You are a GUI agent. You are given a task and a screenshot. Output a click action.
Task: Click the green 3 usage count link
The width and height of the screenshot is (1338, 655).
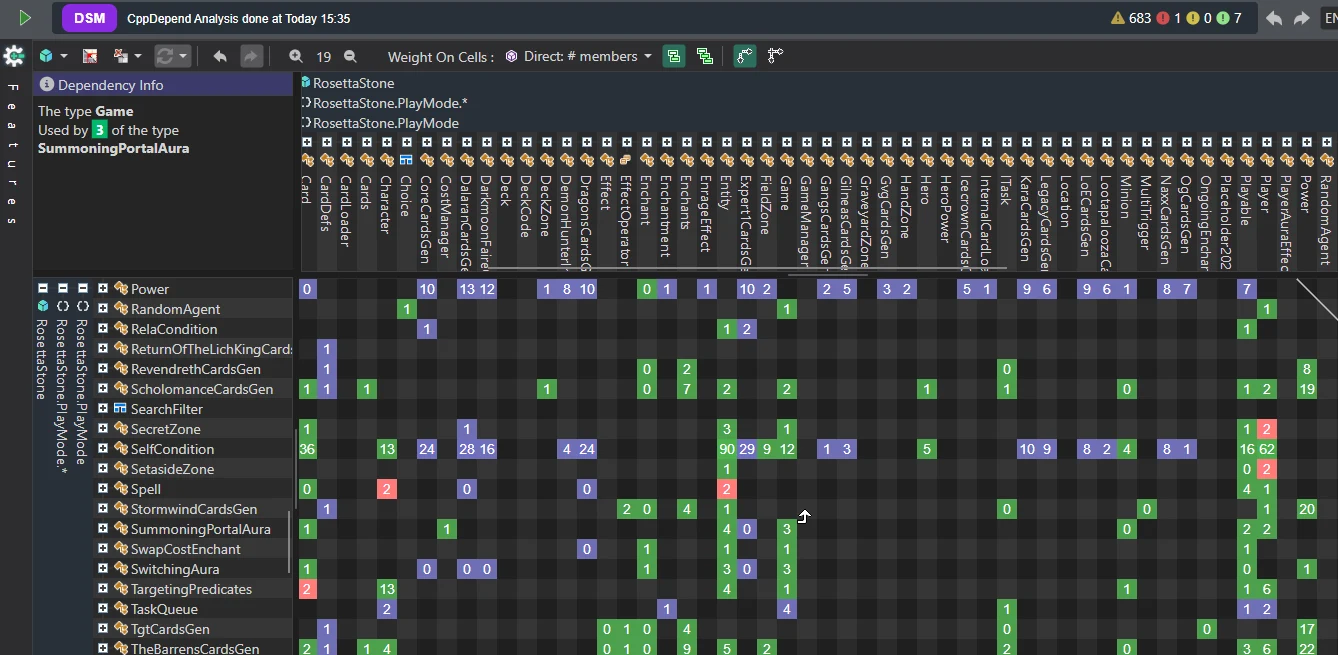tap(99, 130)
